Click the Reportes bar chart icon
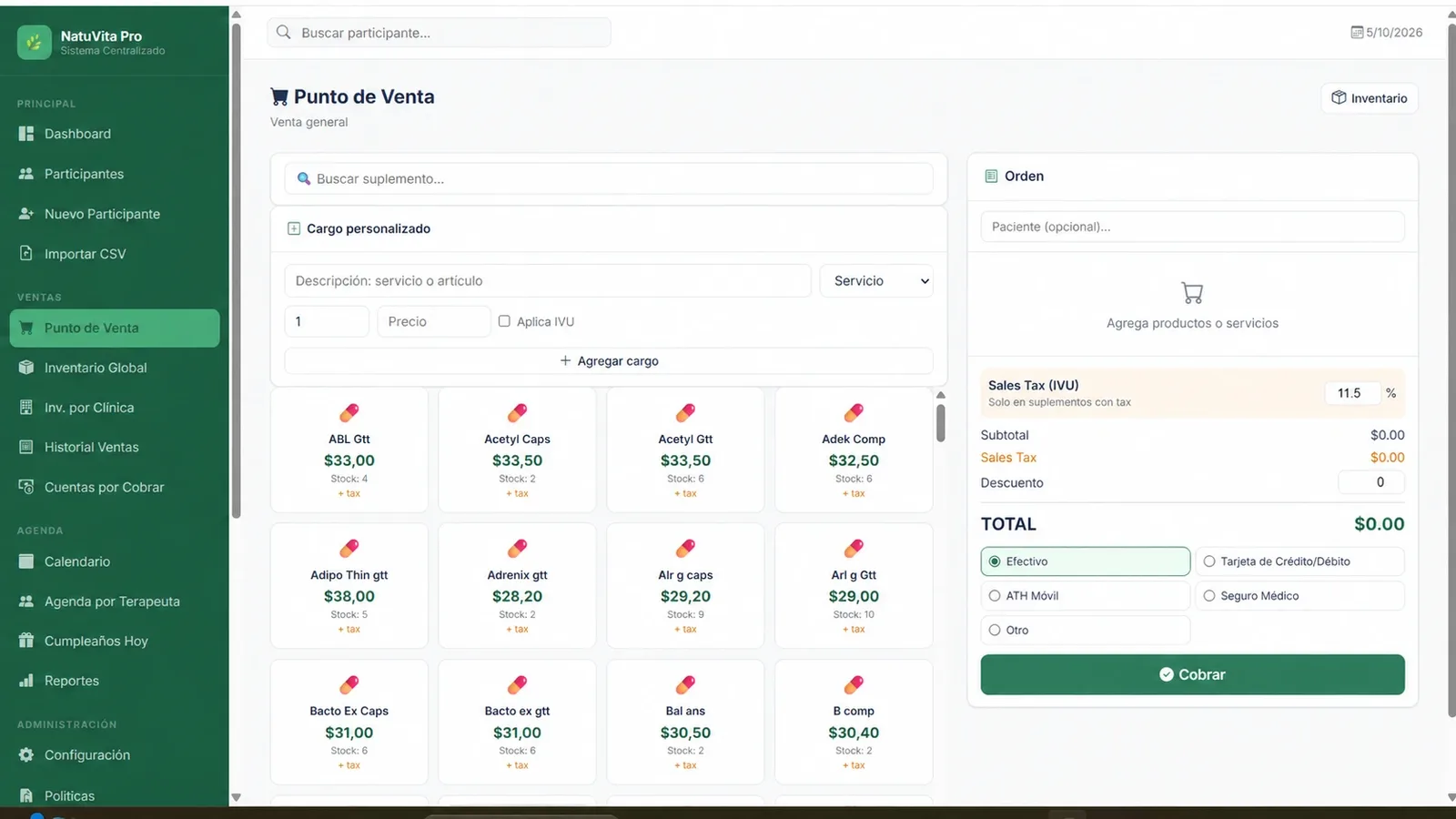 (x=26, y=681)
